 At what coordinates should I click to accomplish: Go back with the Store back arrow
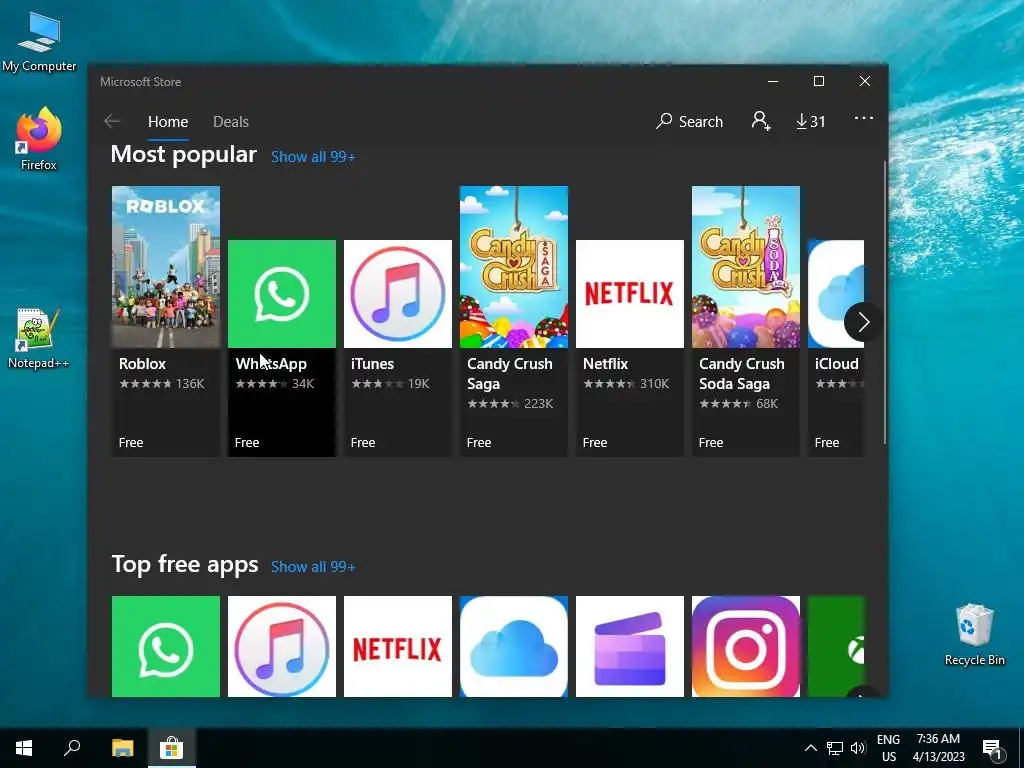[112, 121]
